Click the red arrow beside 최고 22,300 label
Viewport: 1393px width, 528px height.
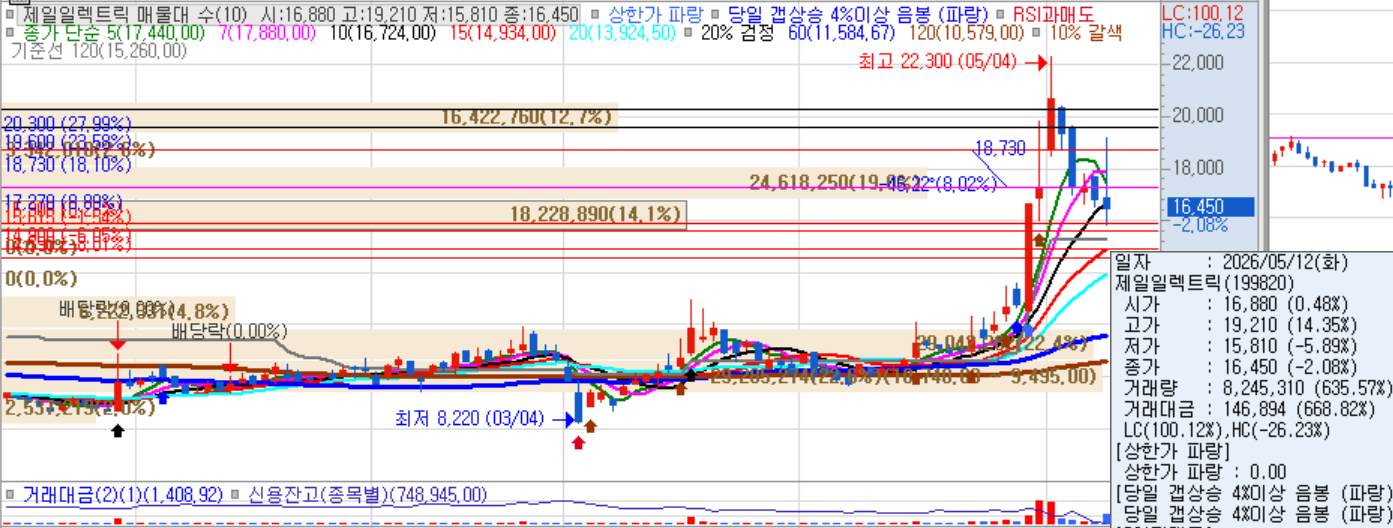coord(1036,62)
